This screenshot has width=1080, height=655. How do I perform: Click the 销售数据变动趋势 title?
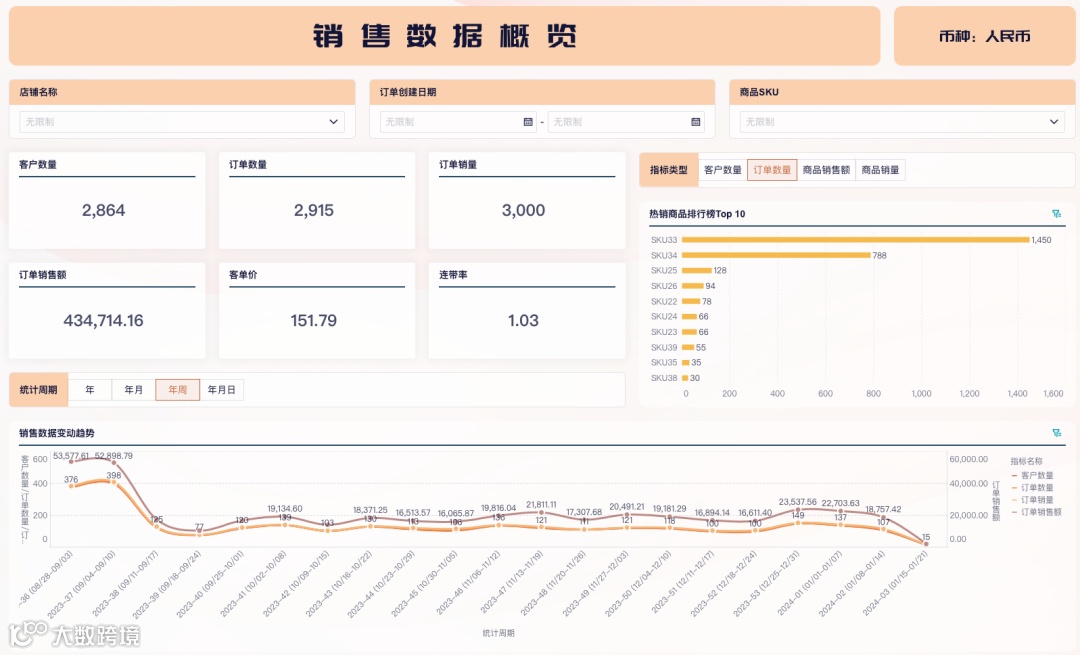click(56, 433)
